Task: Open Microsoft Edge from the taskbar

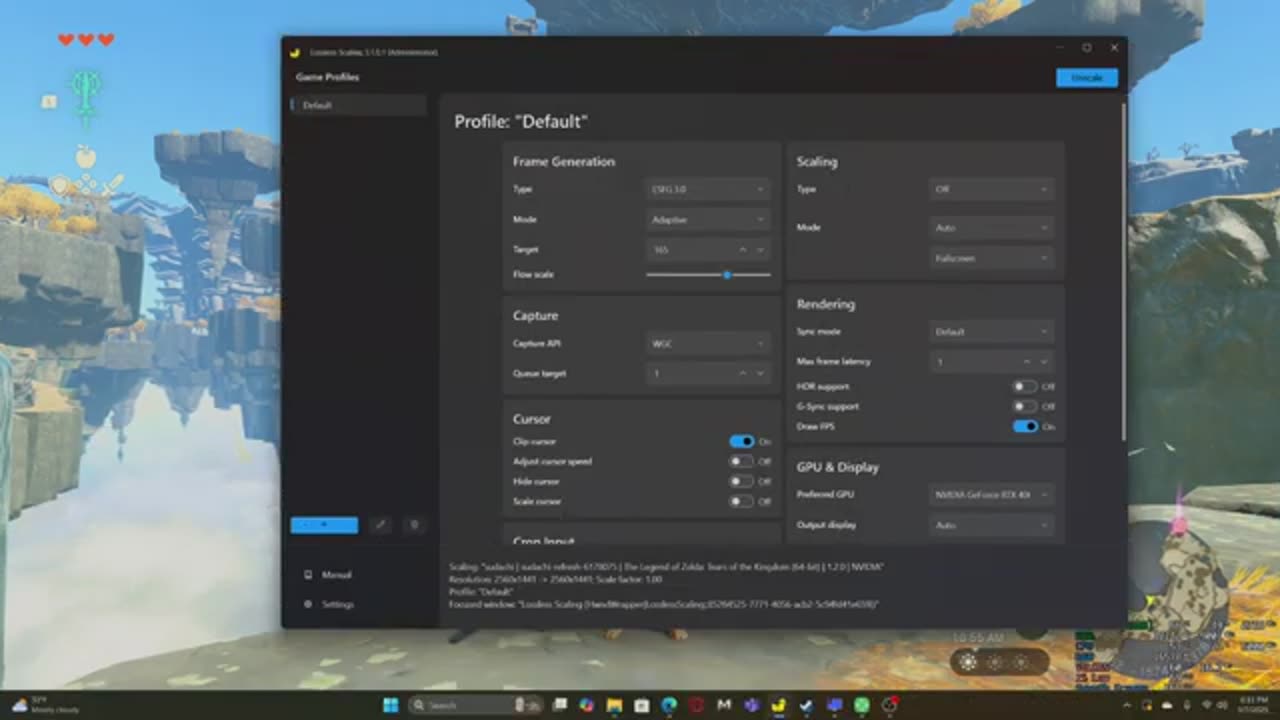Action: click(x=669, y=705)
